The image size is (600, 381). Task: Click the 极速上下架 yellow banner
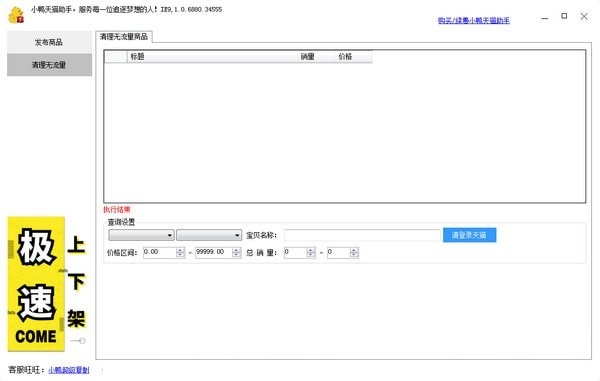coord(47,284)
